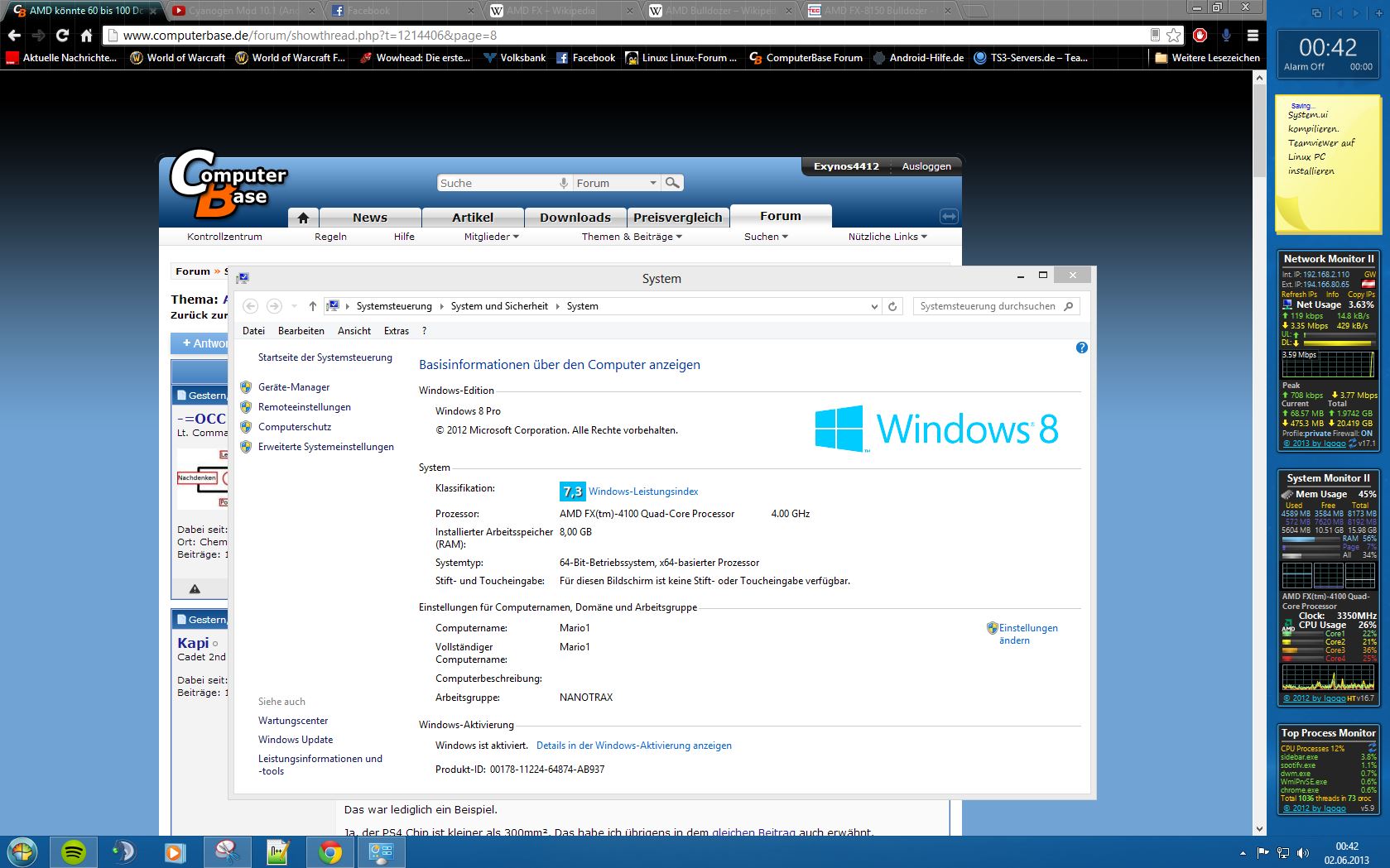1390x868 pixels.
Task: Open recent locations dropdown in System window
Action: tap(294, 306)
